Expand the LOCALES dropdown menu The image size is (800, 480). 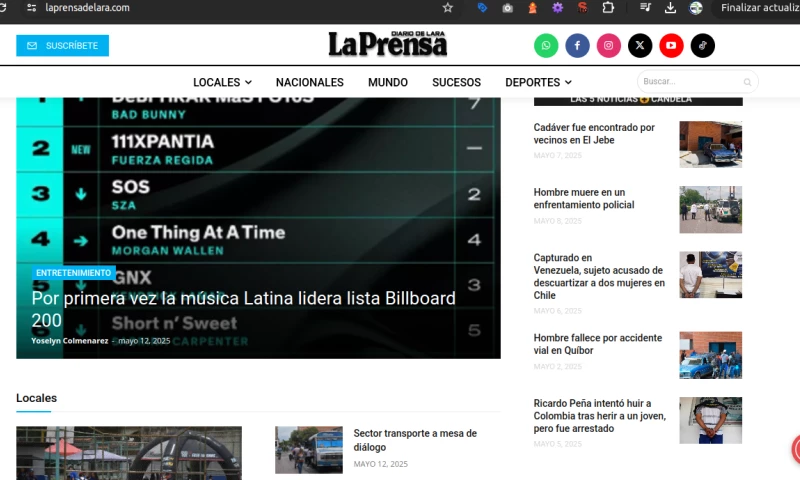[222, 82]
